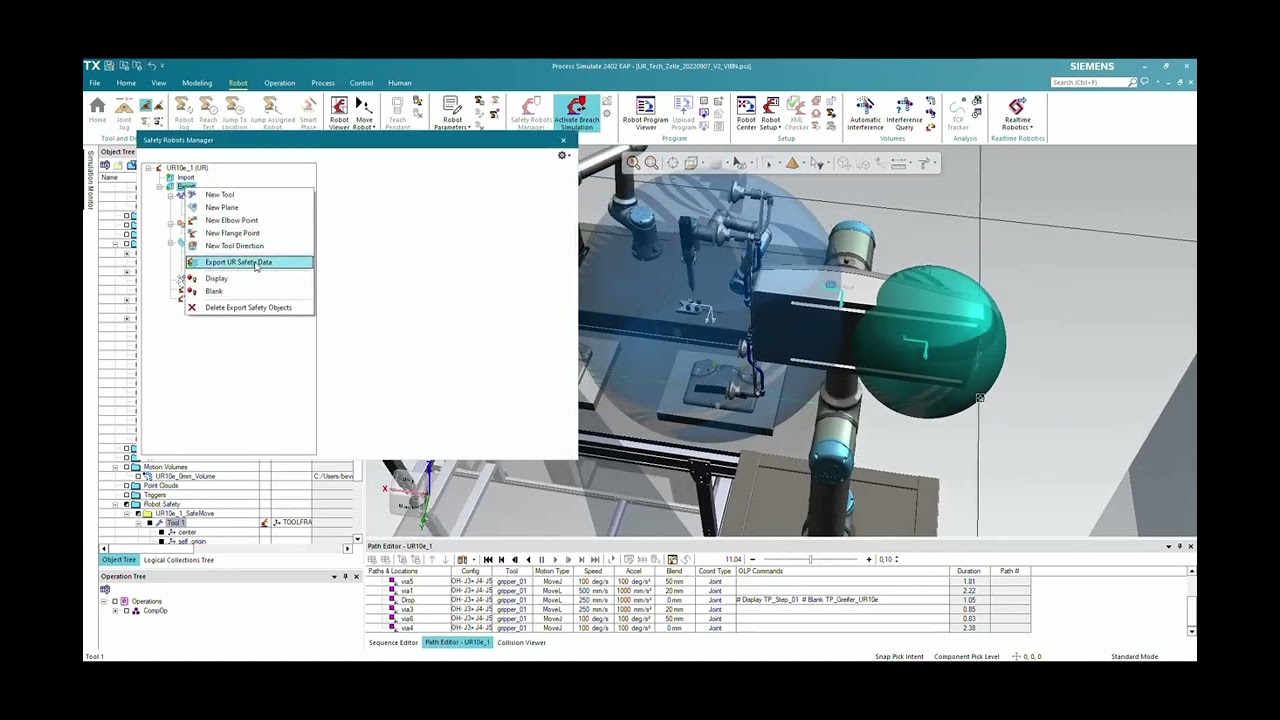Open the Robot Program Viewer

click(x=645, y=113)
